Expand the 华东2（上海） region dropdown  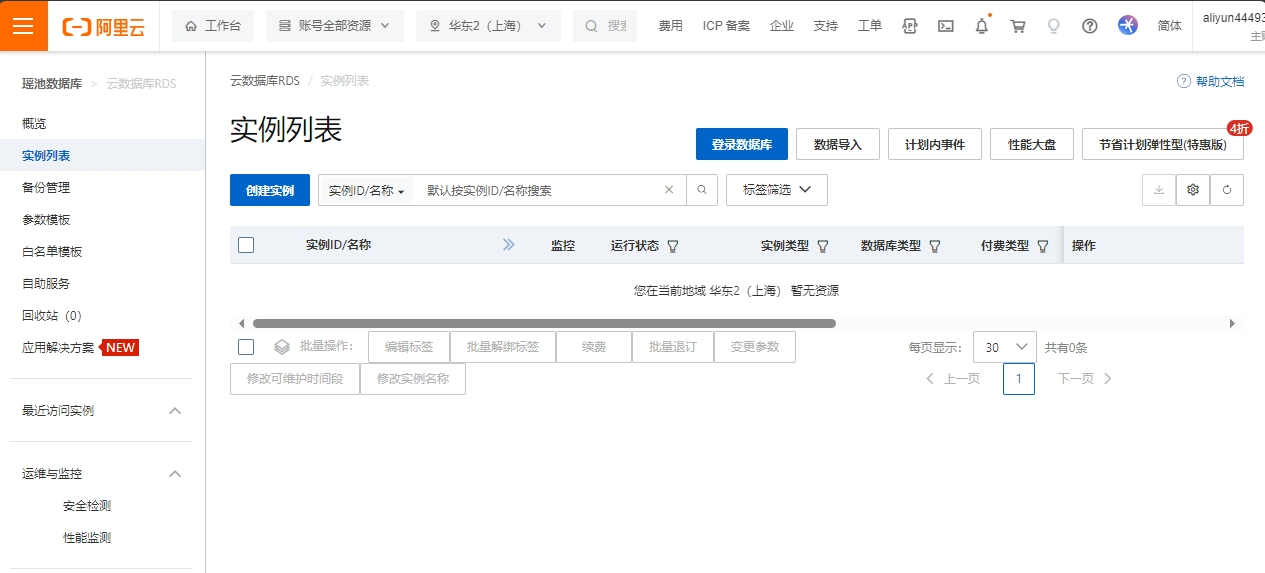488,26
